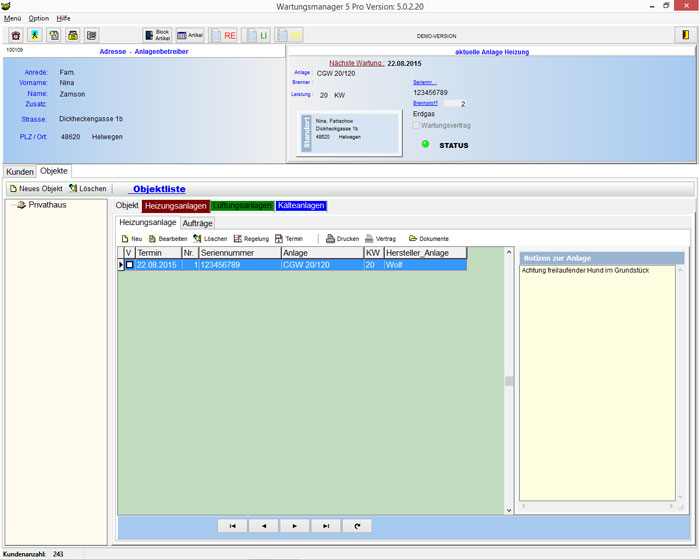Switch to the Aufträge tab
700x560 pixels.
[197, 223]
